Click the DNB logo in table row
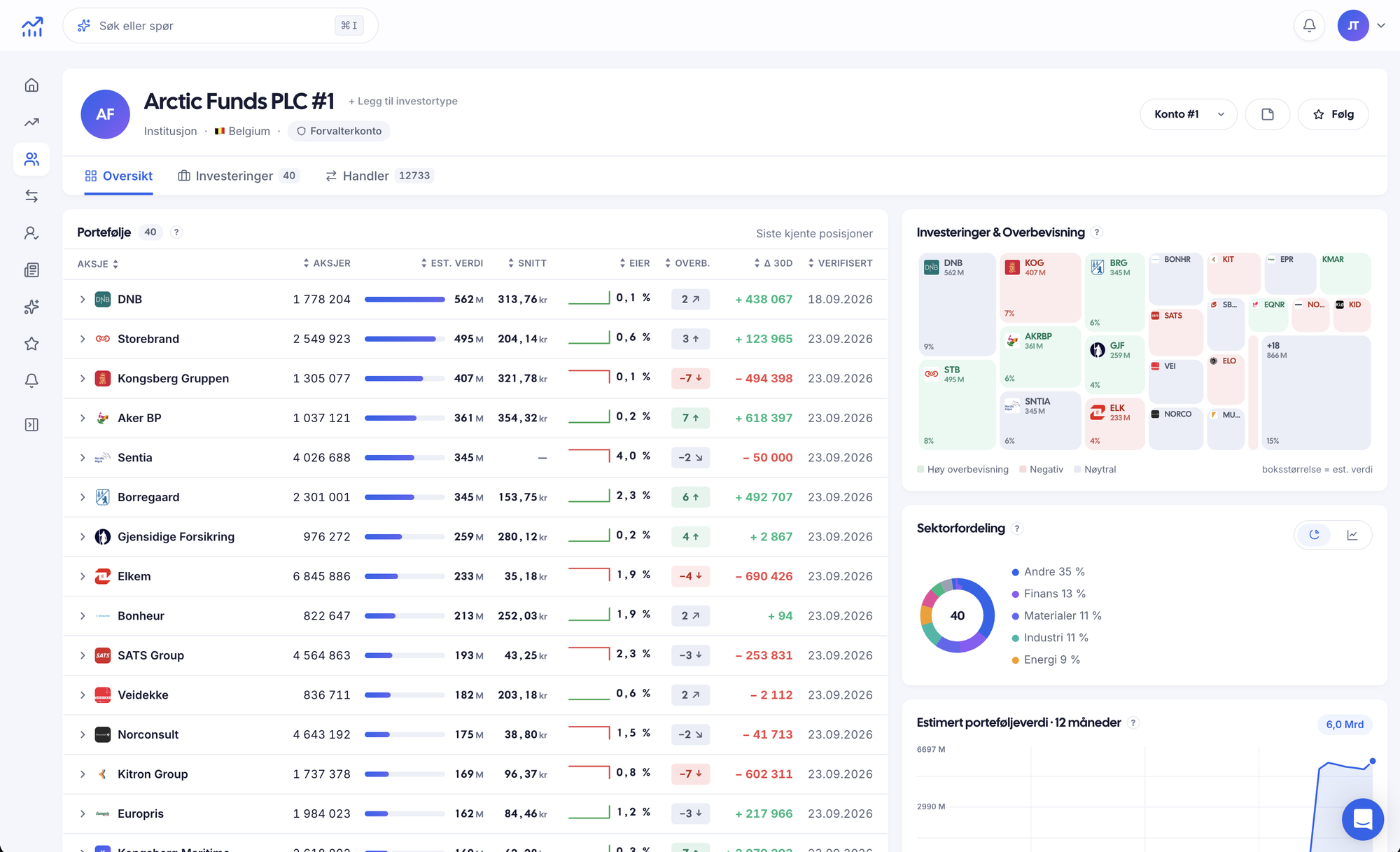Viewport: 1400px width, 852px height. pyautogui.click(x=103, y=300)
